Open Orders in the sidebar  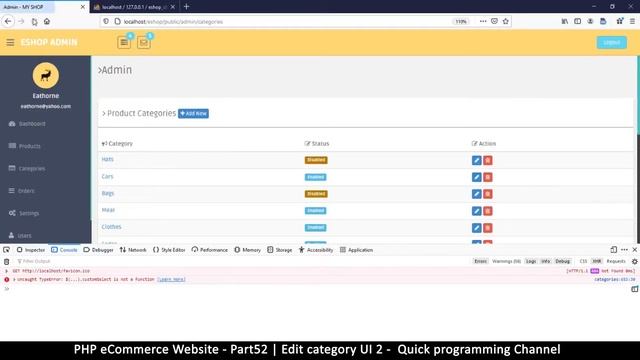coord(21,191)
